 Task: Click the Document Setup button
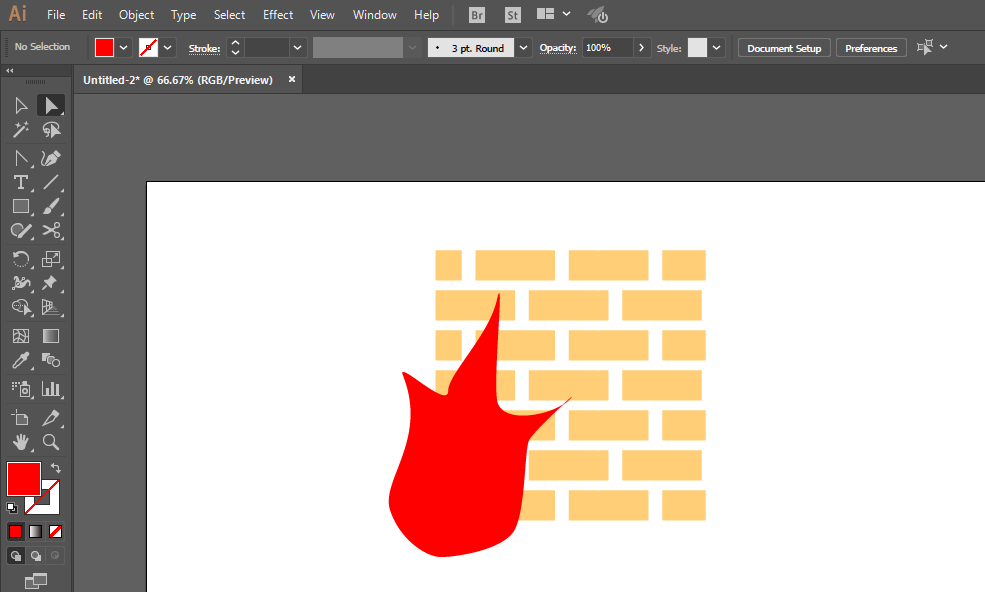[x=784, y=48]
